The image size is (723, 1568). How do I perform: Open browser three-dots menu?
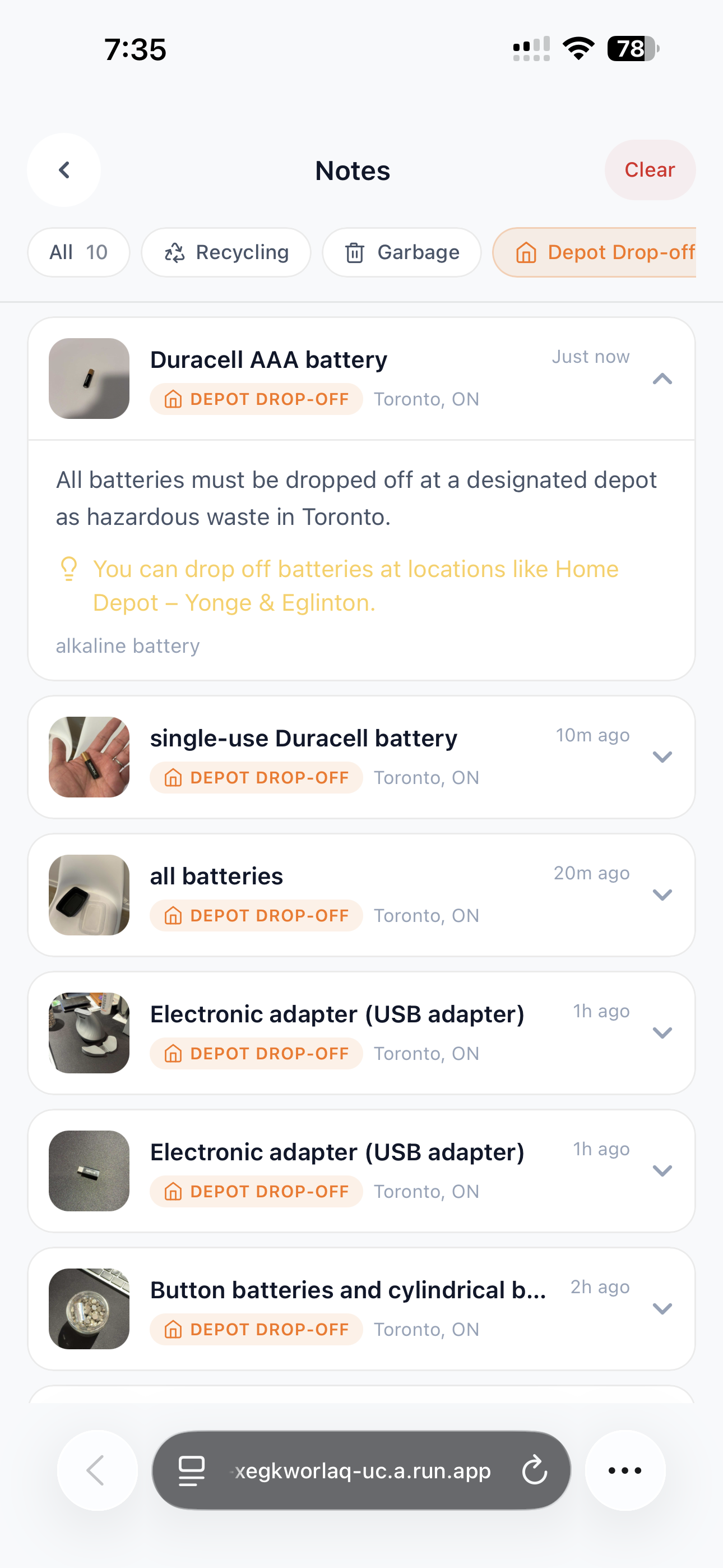(x=625, y=1470)
